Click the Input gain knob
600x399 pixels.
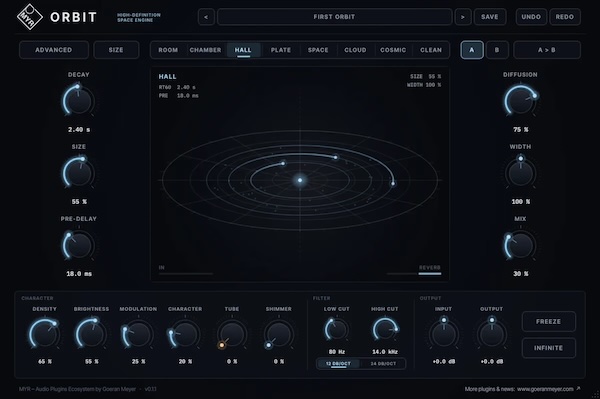(443, 334)
